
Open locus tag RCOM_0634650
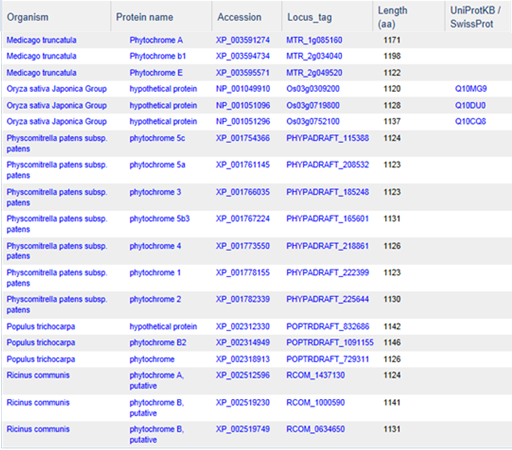pyautogui.click(x=315, y=429)
